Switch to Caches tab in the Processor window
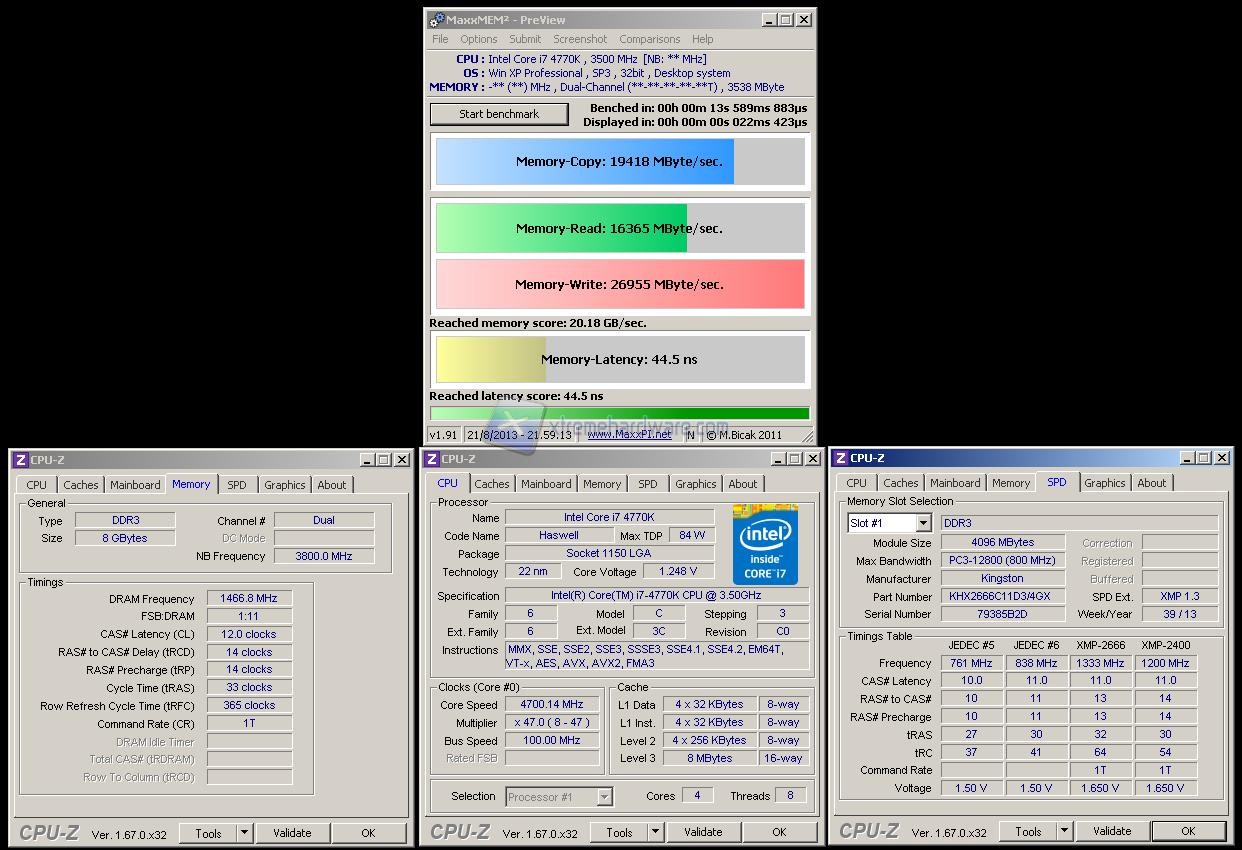This screenshot has width=1242, height=850. click(x=492, y=484)
